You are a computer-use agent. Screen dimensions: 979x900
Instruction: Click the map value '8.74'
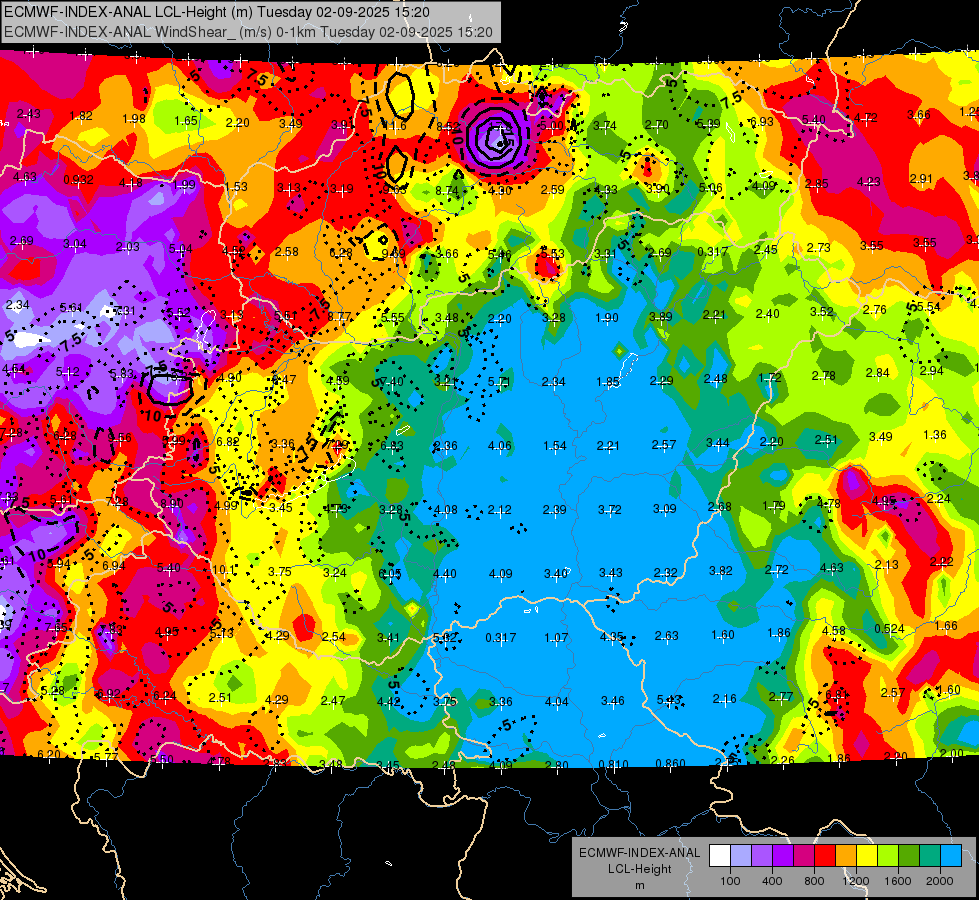[447, 190]
